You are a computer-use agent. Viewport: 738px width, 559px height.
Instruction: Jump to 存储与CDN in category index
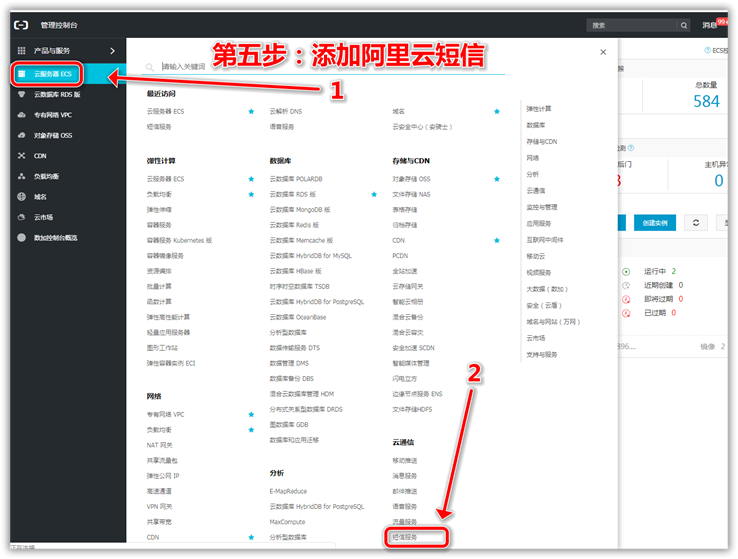point(542,142)
